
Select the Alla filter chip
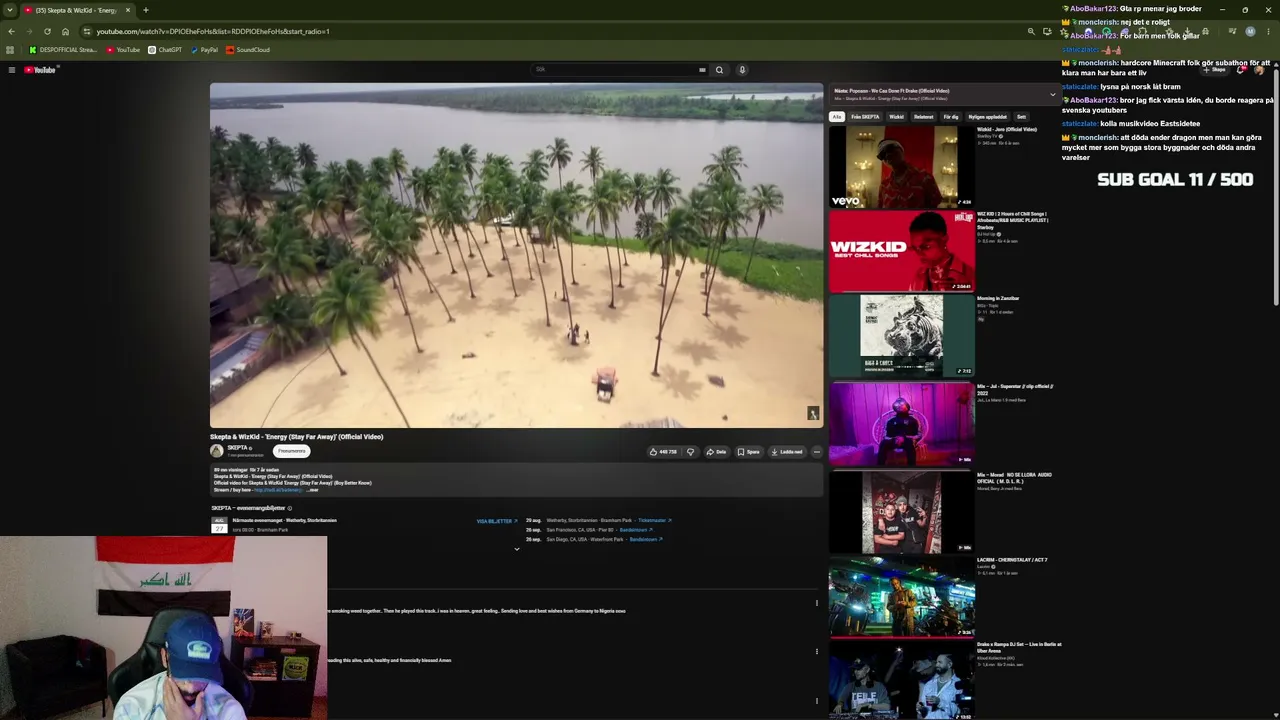837,117
